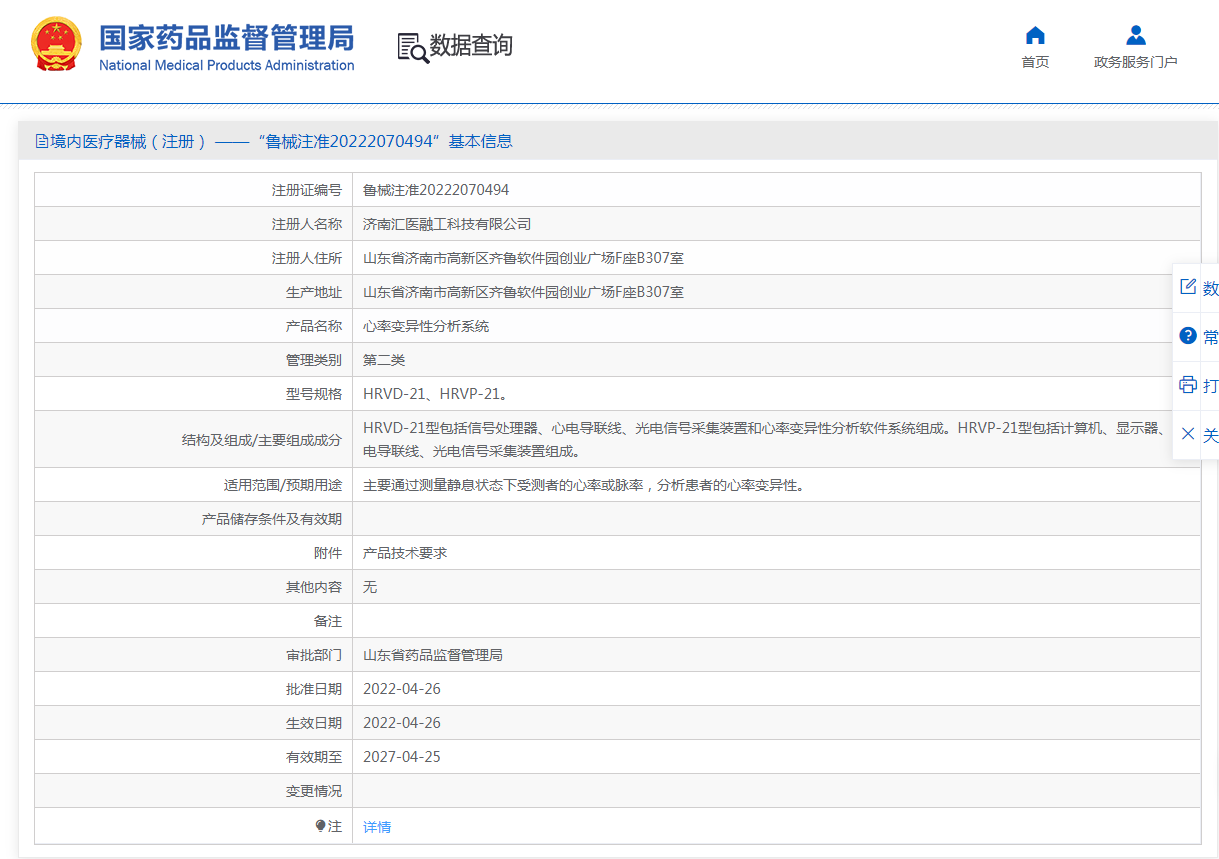
Task: Click the 备注 label
Action: (x=328, y=621)
